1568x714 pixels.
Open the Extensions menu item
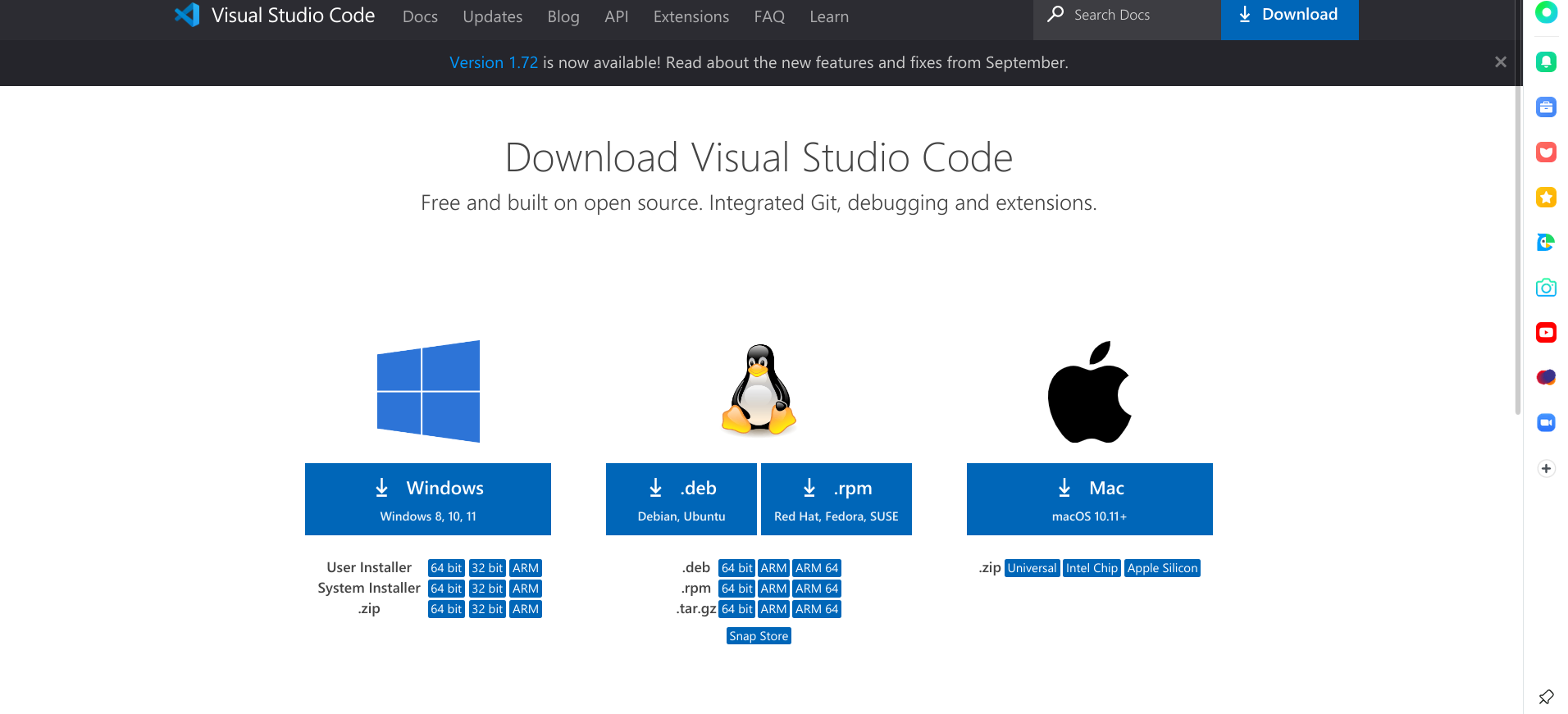691,16
